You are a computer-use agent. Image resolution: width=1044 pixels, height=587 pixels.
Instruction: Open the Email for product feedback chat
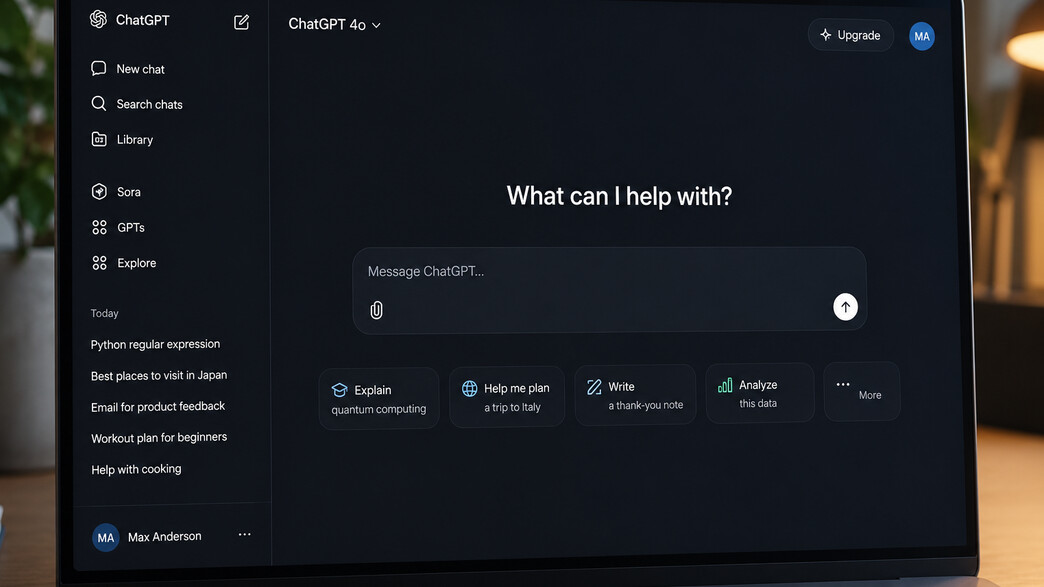[158, 407]
